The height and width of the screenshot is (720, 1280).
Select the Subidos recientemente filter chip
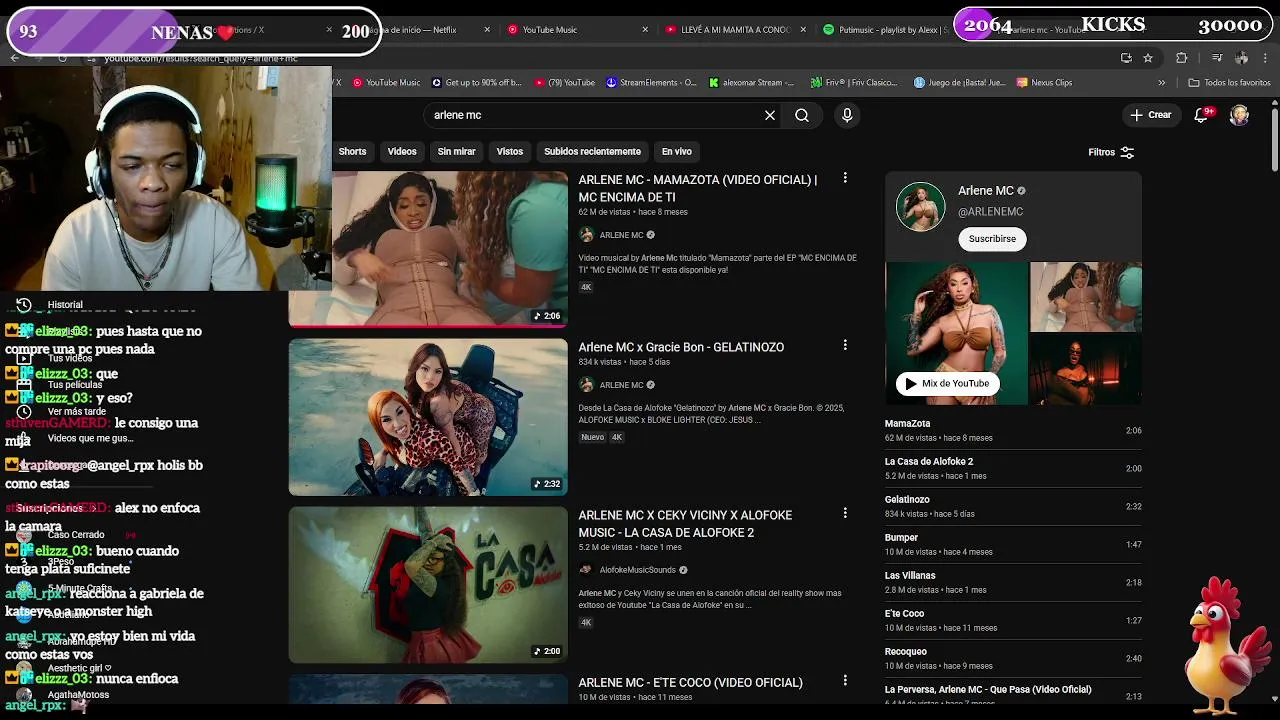tap(592, 151)
